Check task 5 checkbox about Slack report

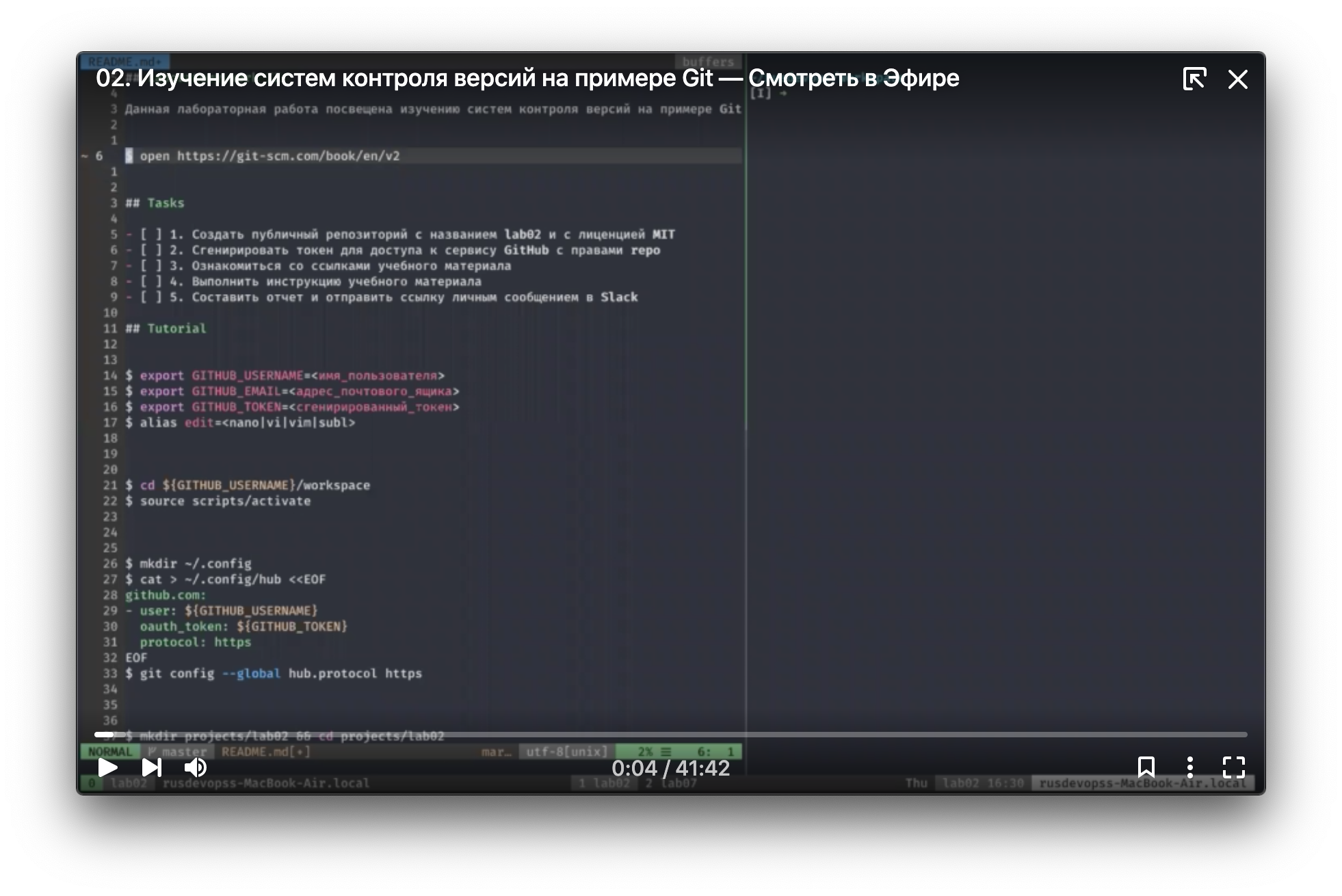click(150, 298)
